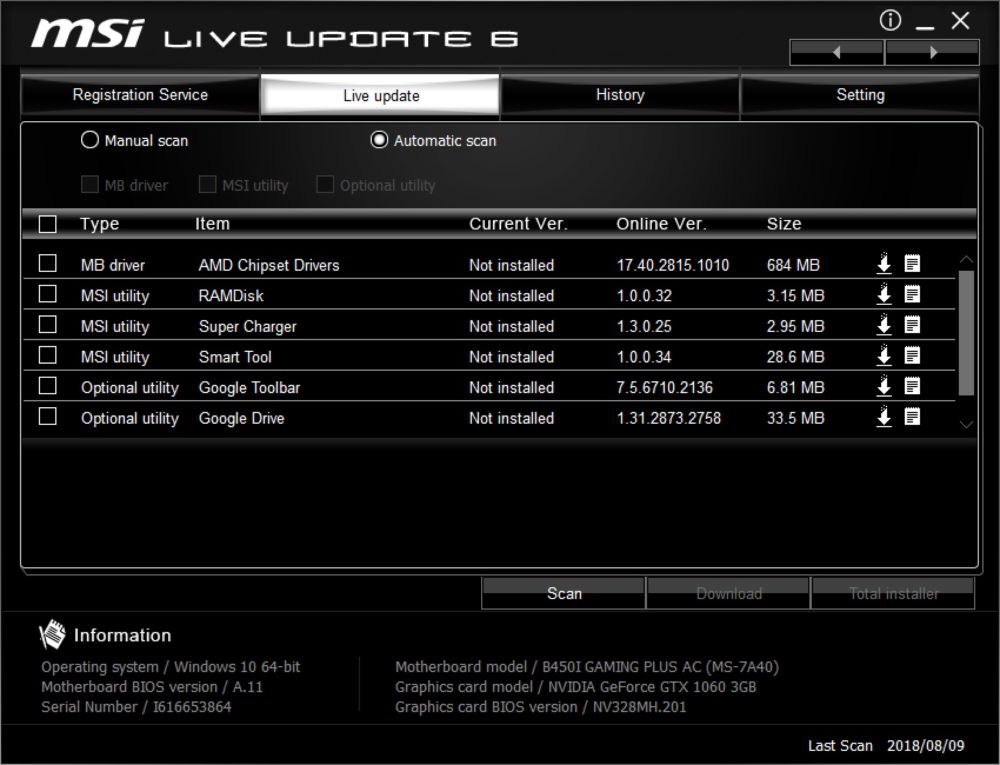Open release notes for AMD Chipset Drivers
This screenshot has height=765, width=1000.
point(912,263)
